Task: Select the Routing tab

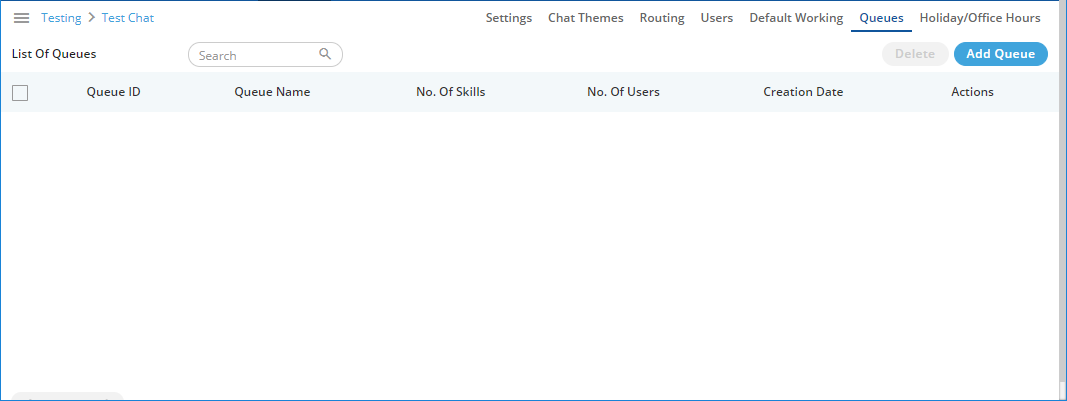Action: (662, 18)
